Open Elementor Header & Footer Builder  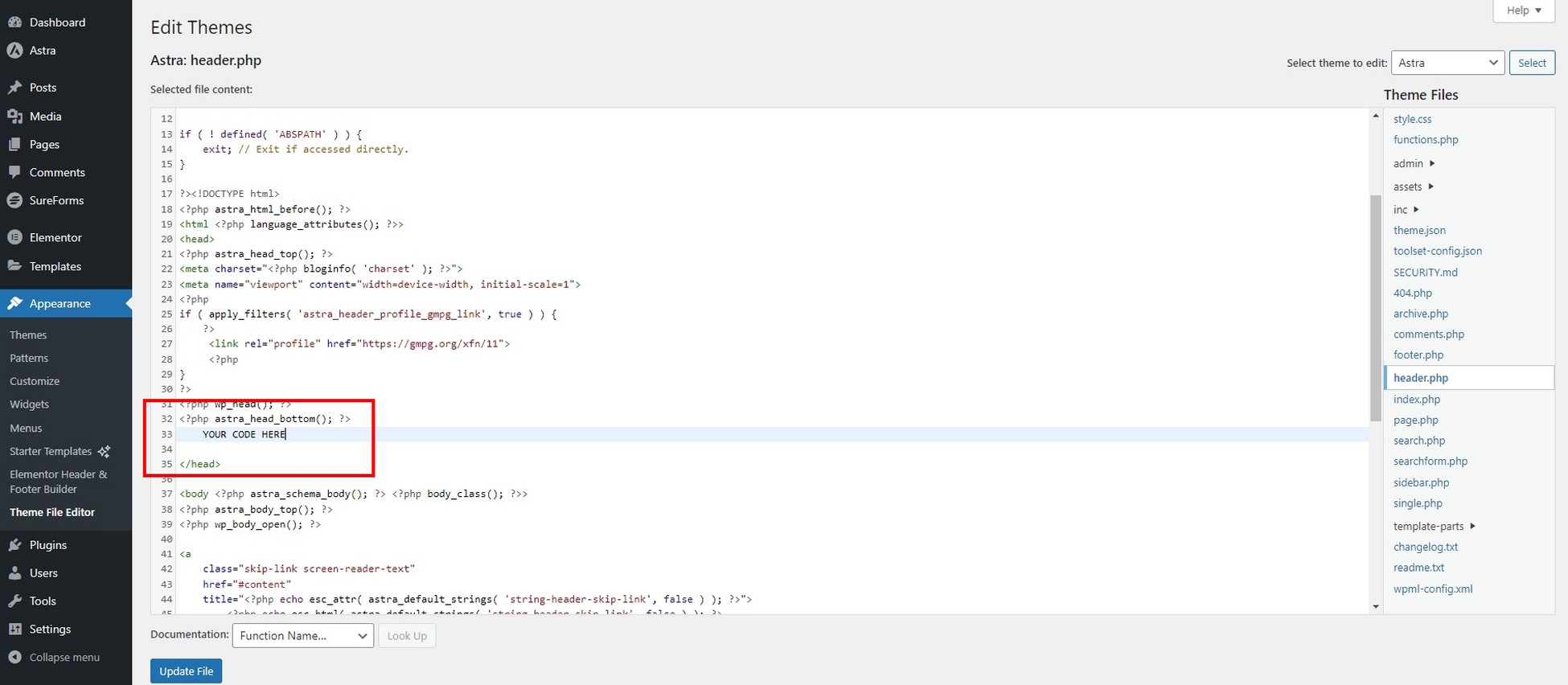pos(58,482)
